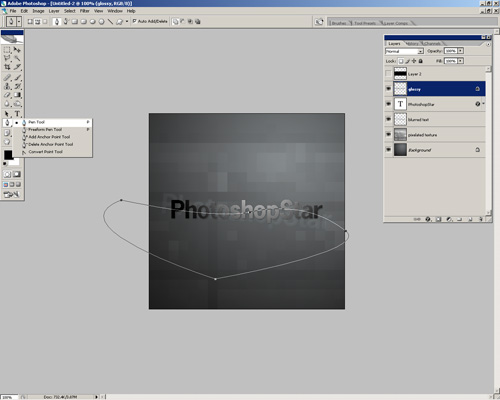
Task: Select the Crop tool
Action: coord(7,67)
